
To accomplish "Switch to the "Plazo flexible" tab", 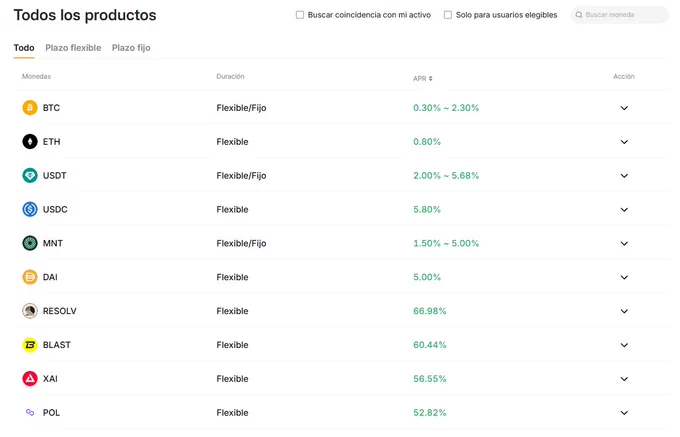I will point(73,48).
